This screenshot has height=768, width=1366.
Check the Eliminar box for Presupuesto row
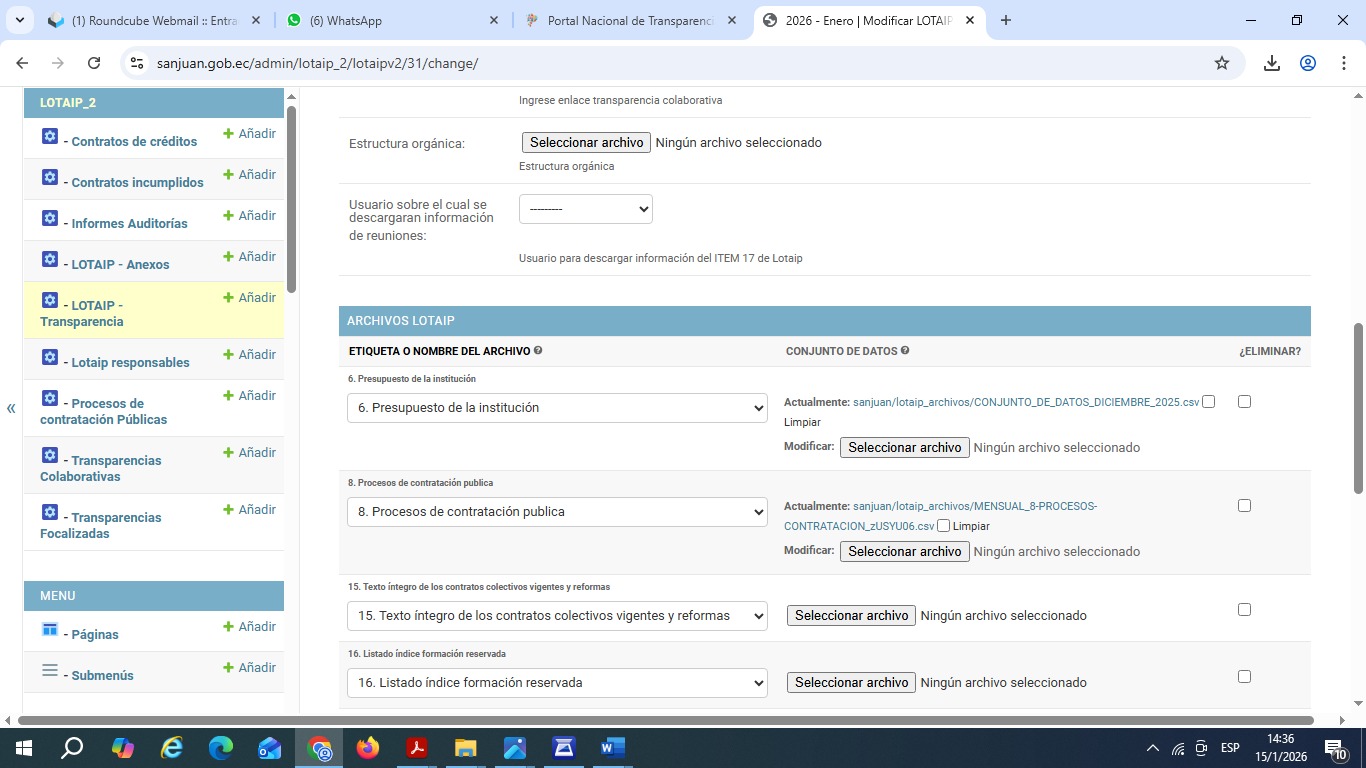pyautogui.click(x=1244, y=401)
